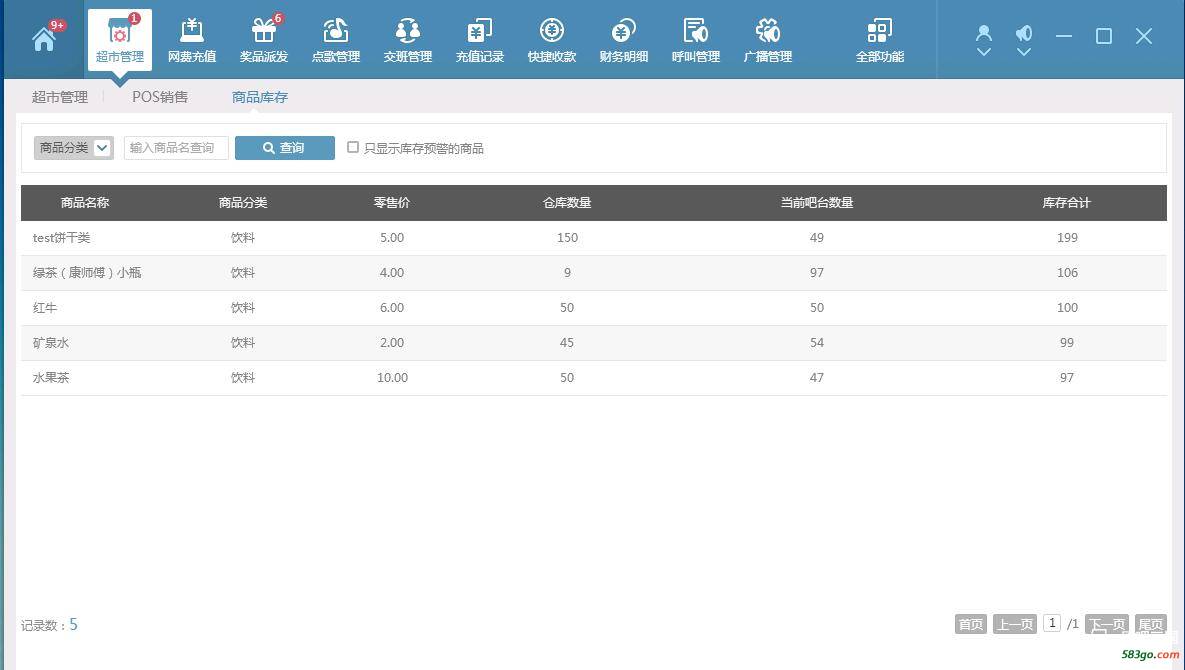This screenshot has width=1185, height=670.
Task: Switch to the 超市管理 sub-tab
Action: point(60,97)
